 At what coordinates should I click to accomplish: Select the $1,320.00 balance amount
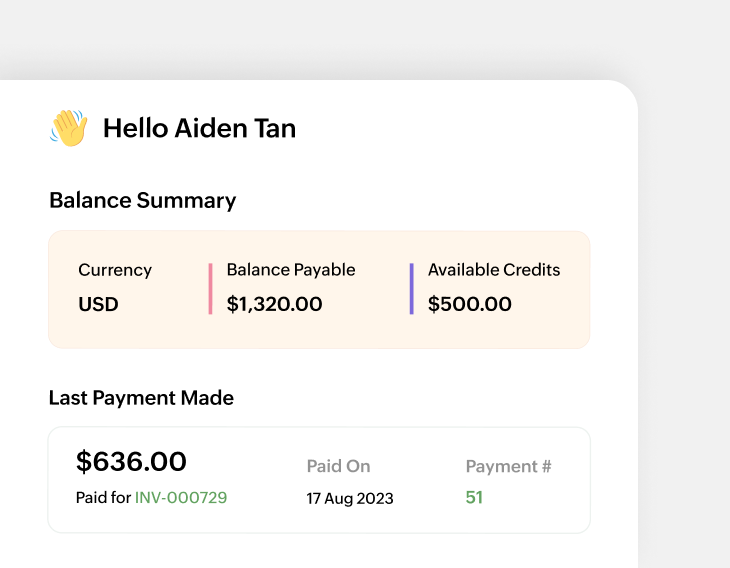click(x=274, y=304)
